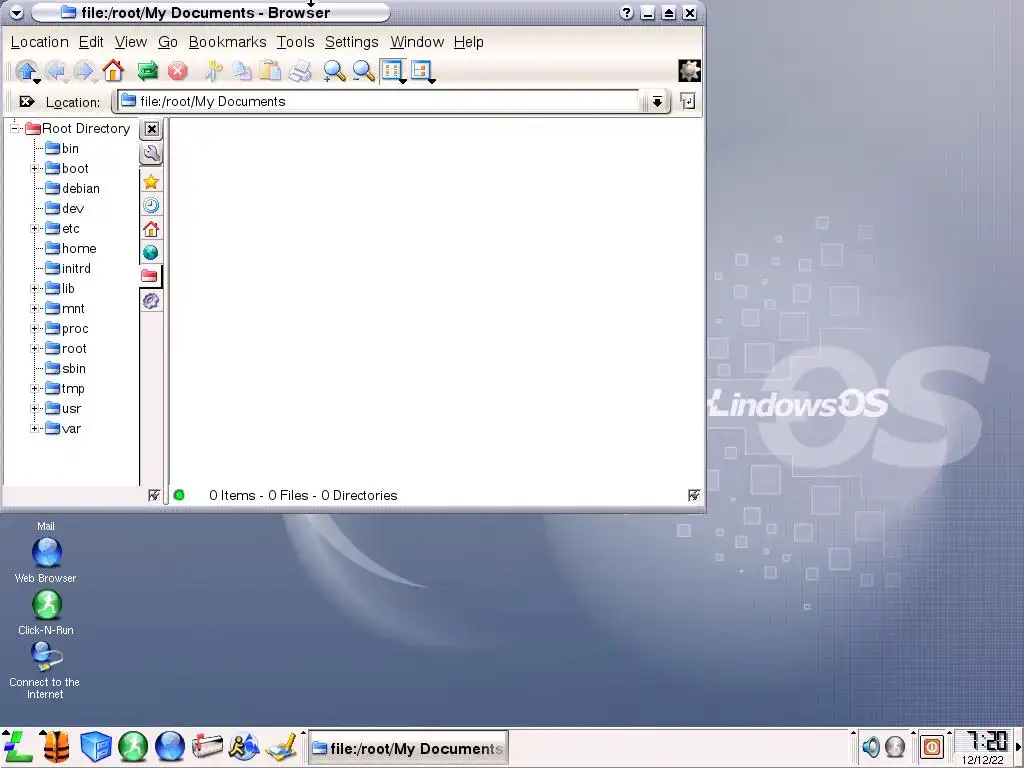Click the animated gear icon in the toolbar
This screenshot has width=1024, height=768.
[x=689, y=71]
